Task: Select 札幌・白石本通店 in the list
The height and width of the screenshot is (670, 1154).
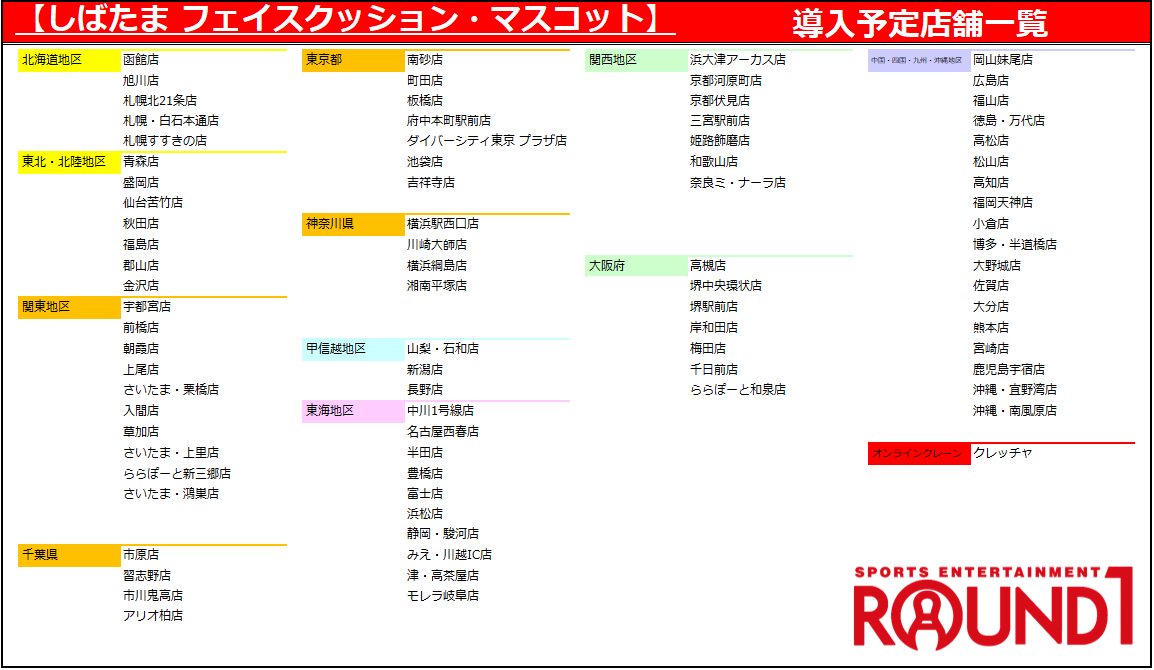Action: 171,121
